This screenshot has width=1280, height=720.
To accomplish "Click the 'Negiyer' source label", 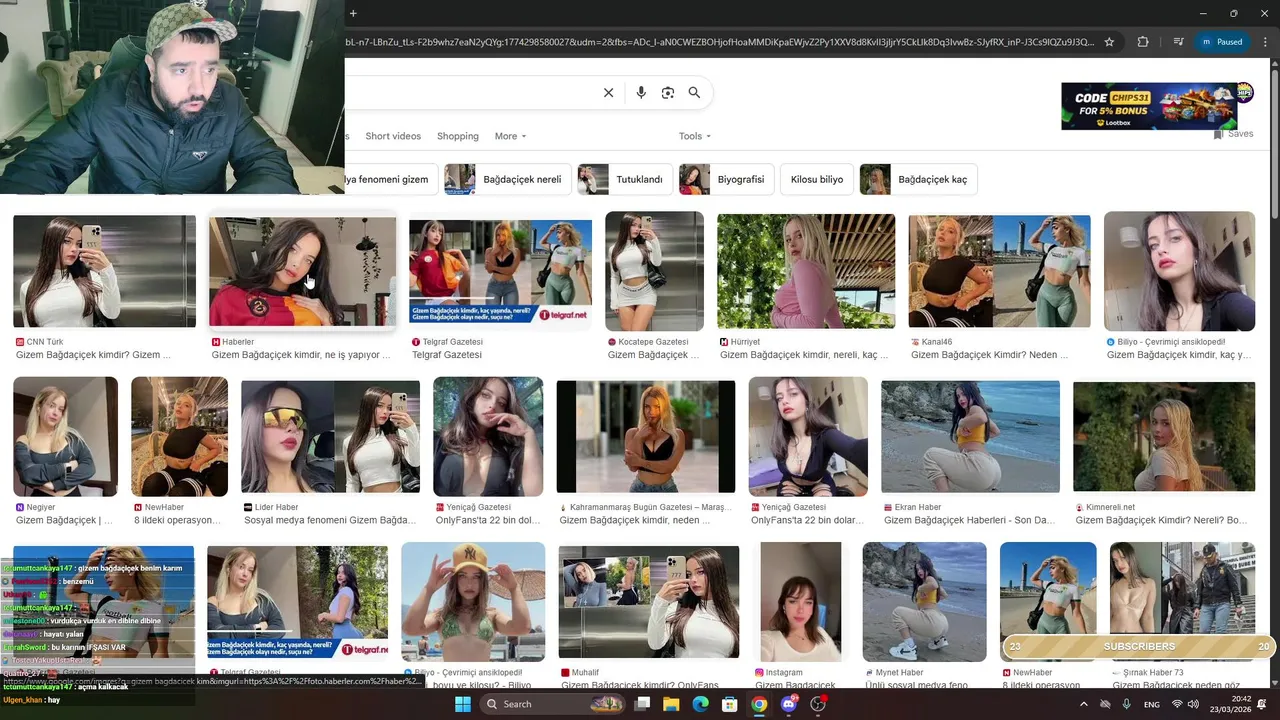I will click(41, 507).
